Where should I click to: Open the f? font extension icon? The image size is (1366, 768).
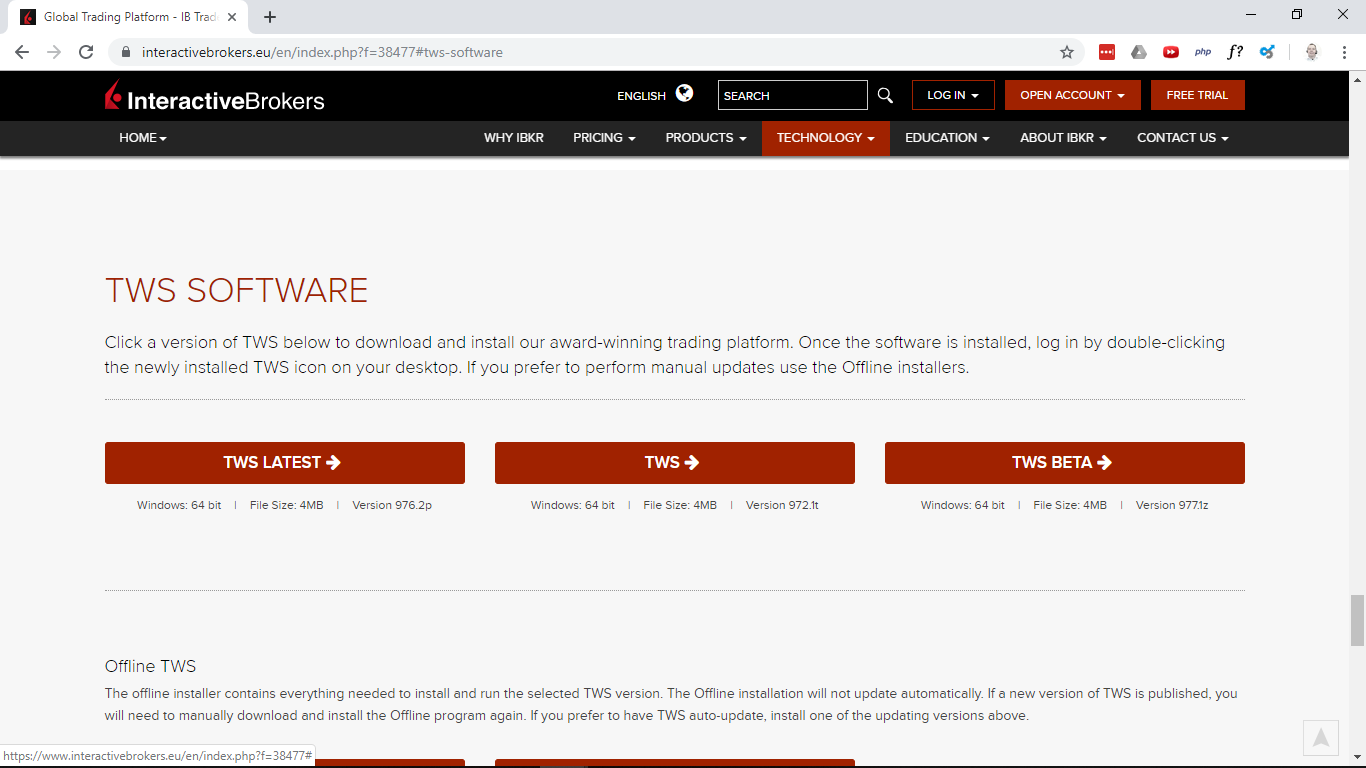pyautogui.click(x=1235, y=52)
